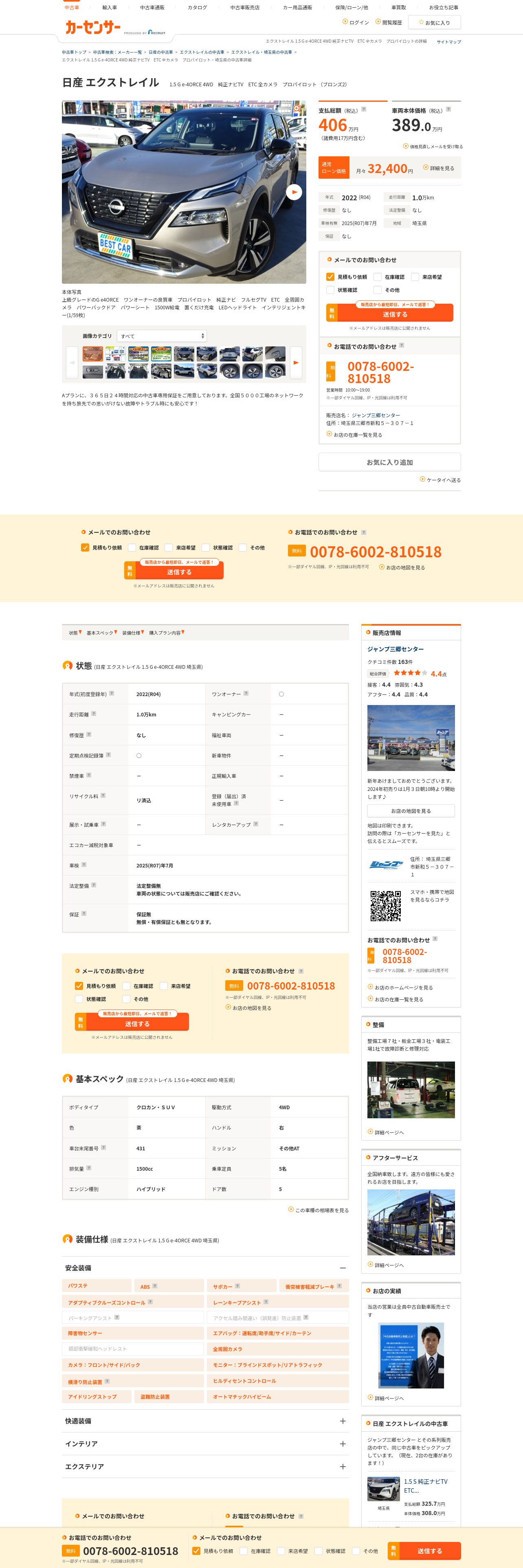Open この車種の相場表を見る link
This screenshot has height=1568, width=523.
[319, 1210]
